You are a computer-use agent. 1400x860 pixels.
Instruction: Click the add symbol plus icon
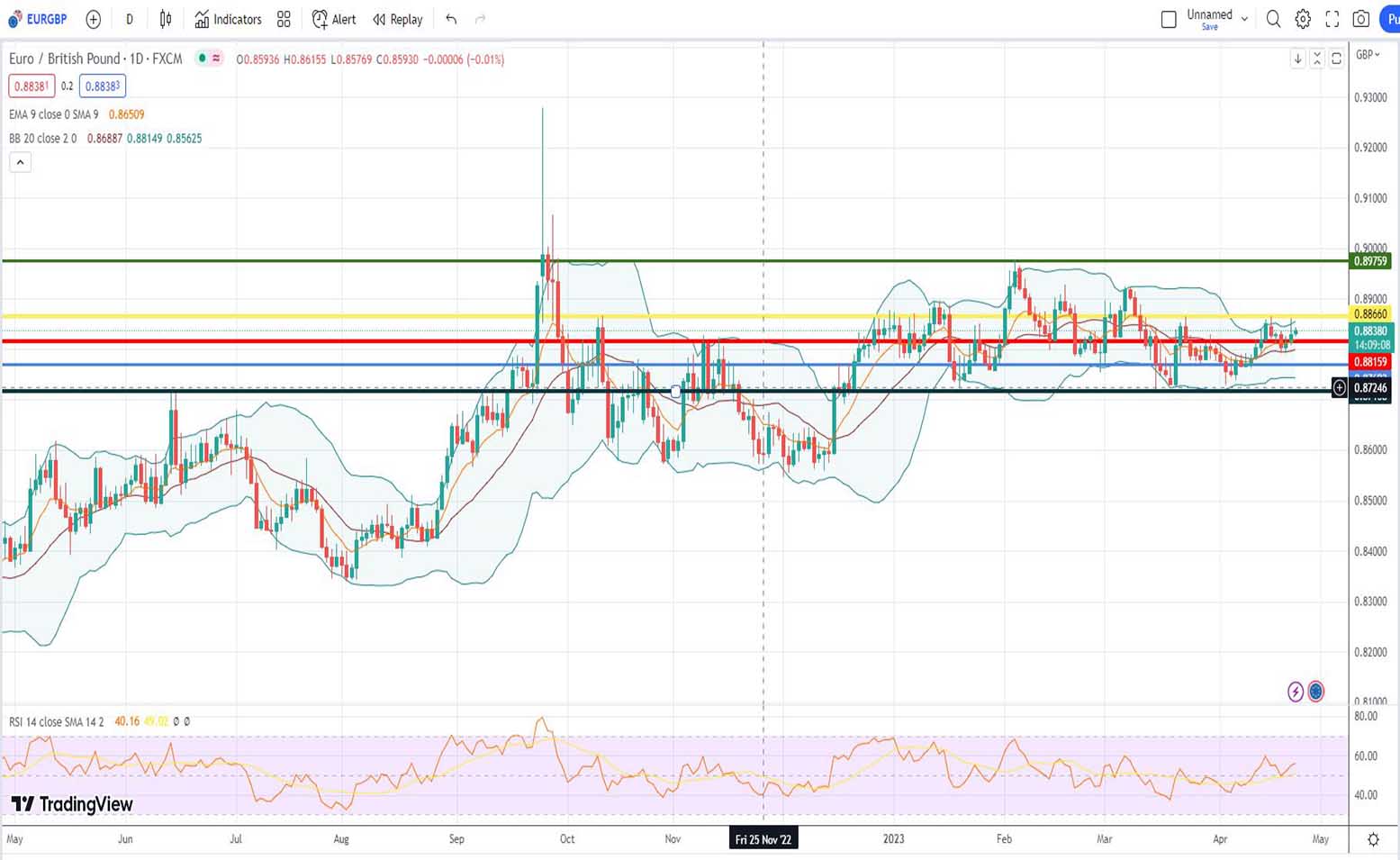[93, 19]
